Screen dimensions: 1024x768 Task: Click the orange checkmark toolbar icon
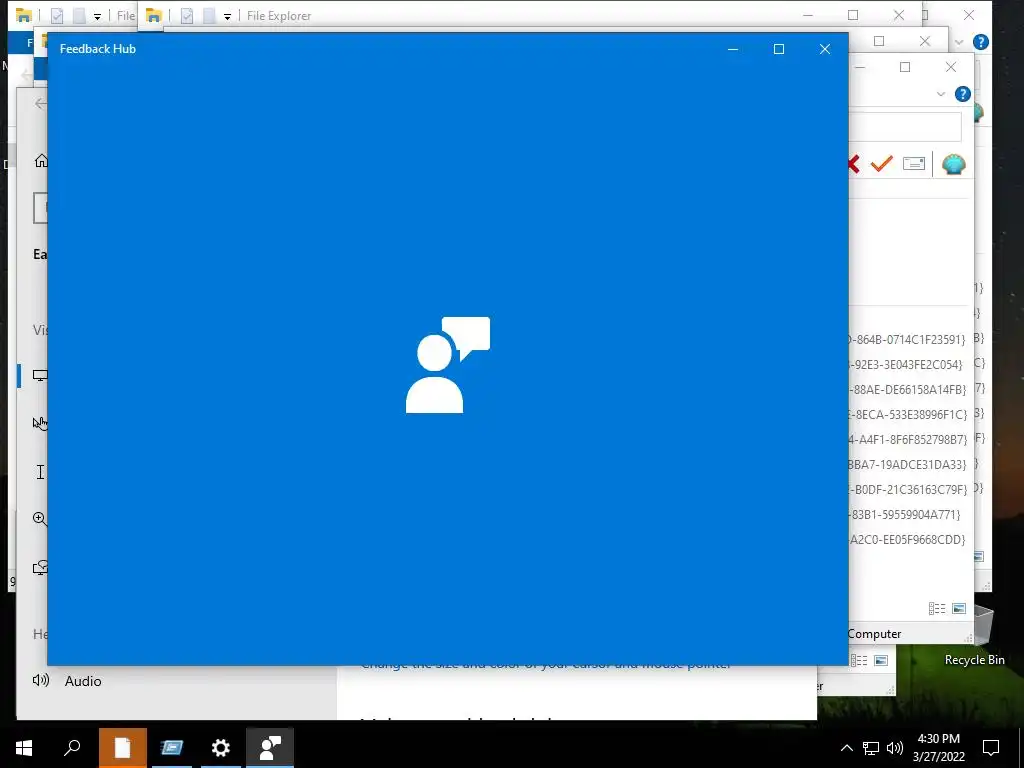[x=881, y=164]
